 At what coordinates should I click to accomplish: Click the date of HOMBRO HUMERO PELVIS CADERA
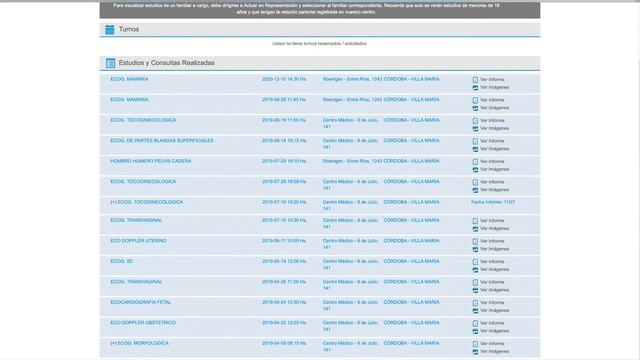[x=284, y=161]
